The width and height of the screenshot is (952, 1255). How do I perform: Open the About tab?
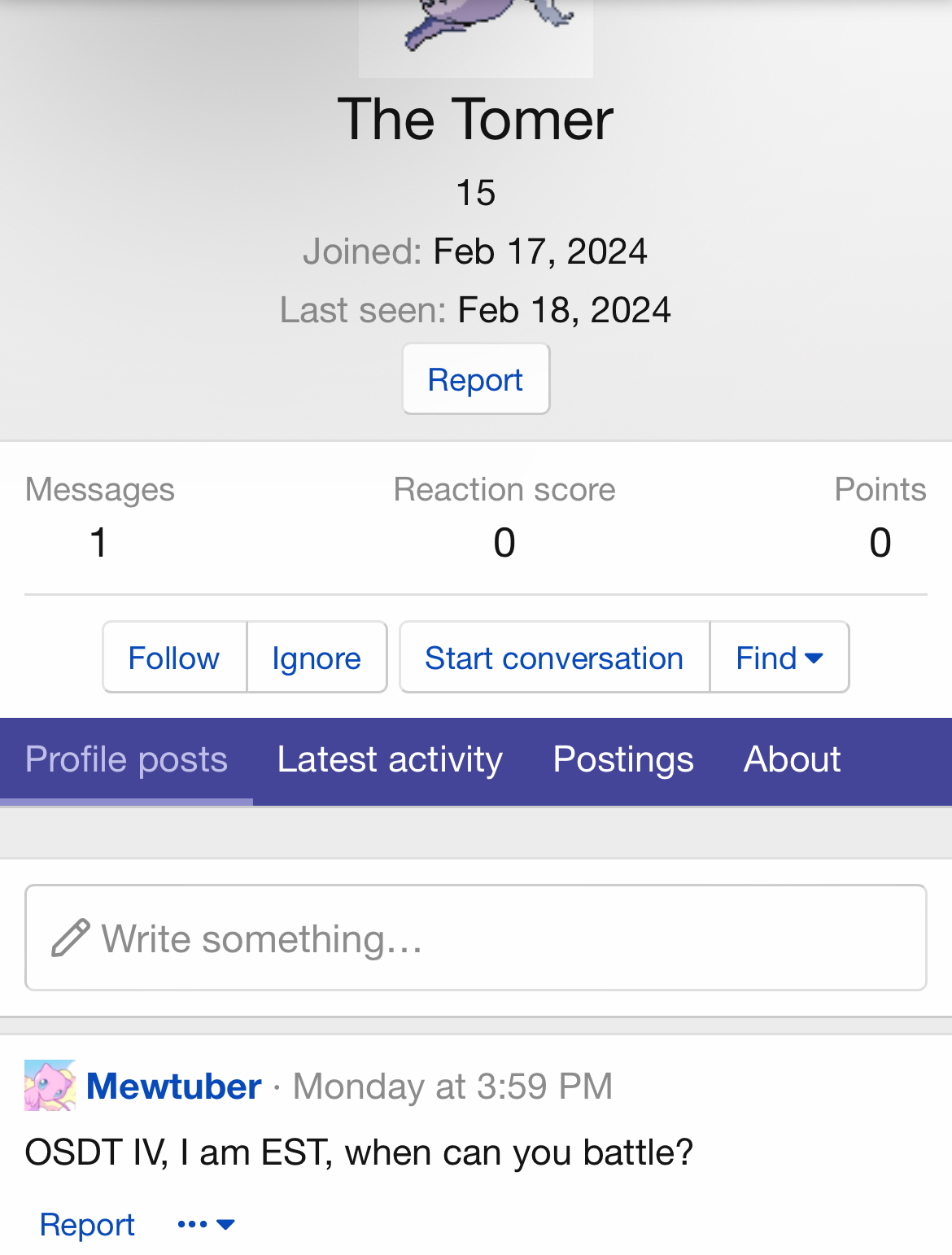tap(792, 759)
